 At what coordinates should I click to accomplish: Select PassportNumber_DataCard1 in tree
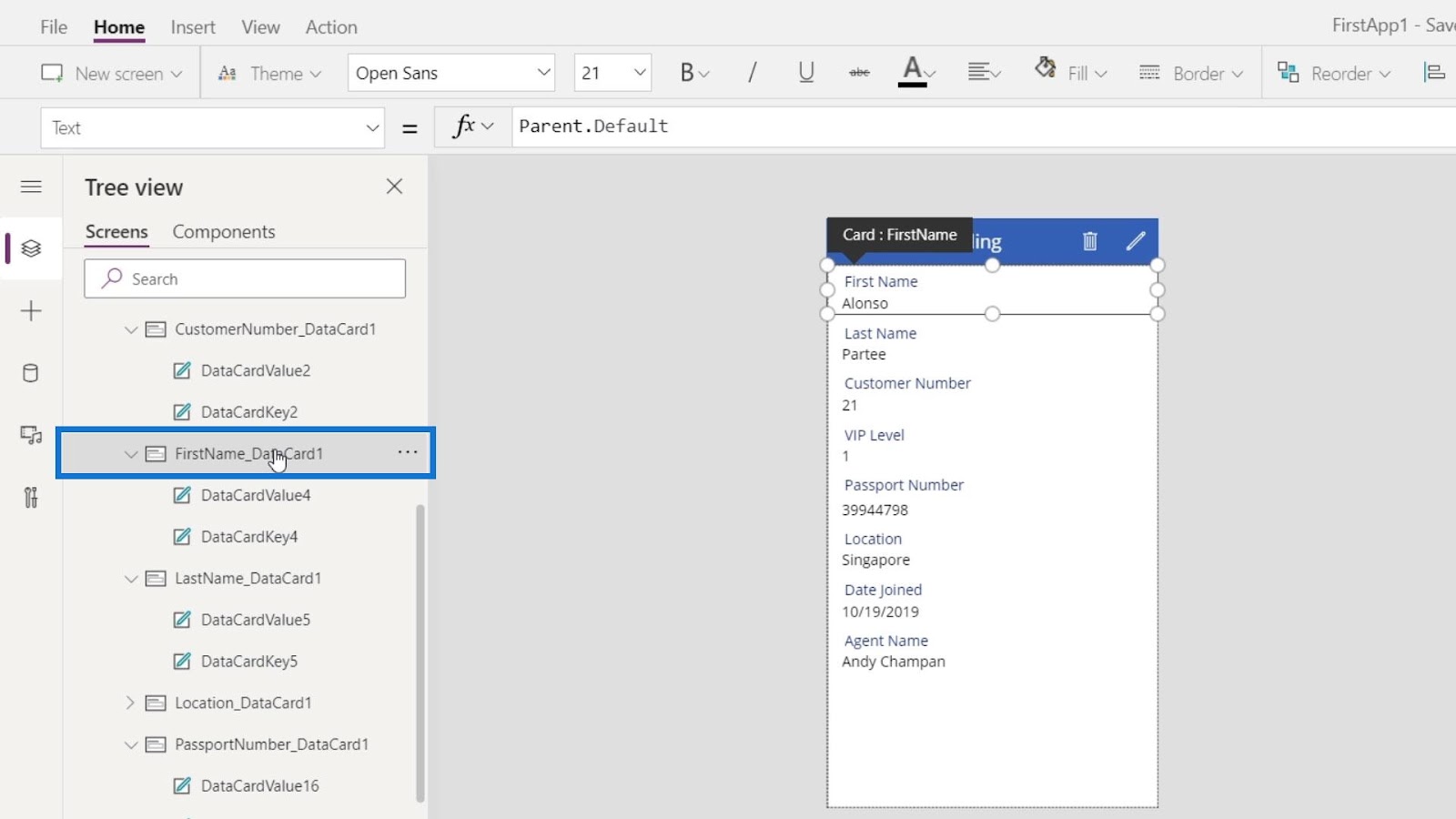271,745
